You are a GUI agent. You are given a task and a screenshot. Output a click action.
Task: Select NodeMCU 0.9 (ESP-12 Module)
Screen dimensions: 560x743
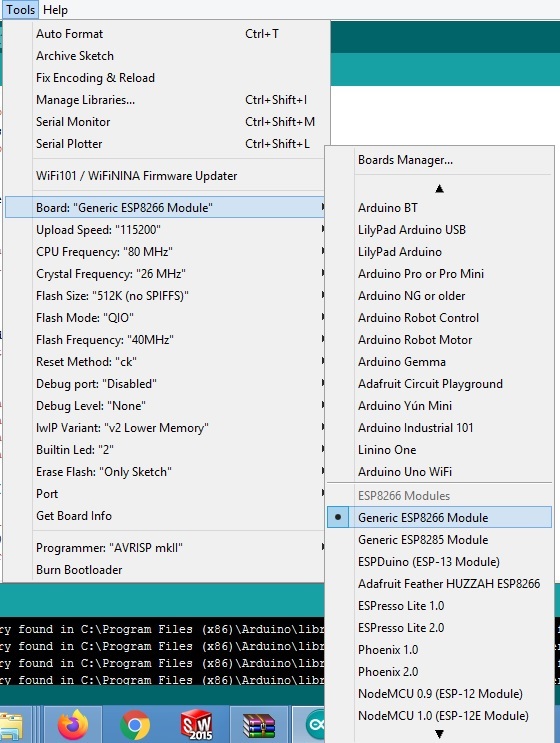click(x=439, y=694)
